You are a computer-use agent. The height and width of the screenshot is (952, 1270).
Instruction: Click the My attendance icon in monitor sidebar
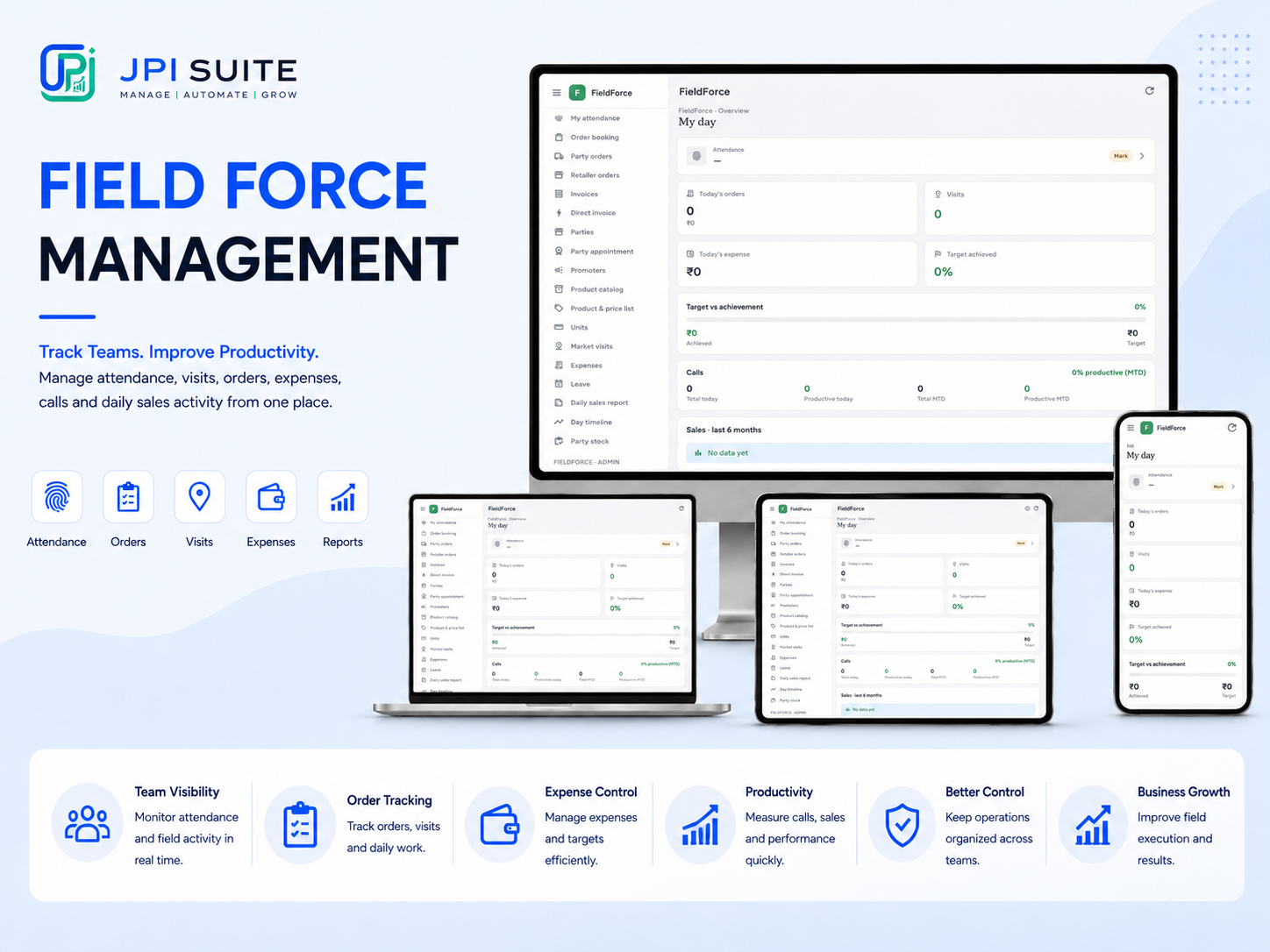tap(559, 117)
